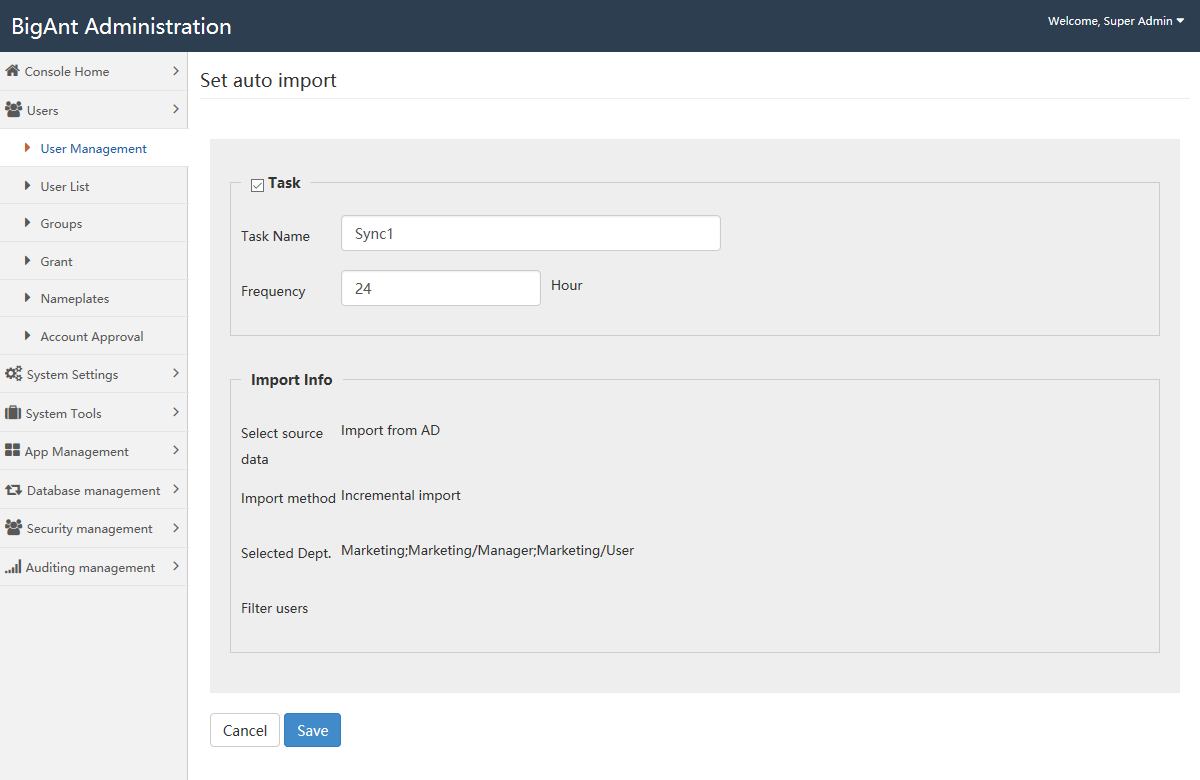Expand System Settings chevron

(176, 373)
